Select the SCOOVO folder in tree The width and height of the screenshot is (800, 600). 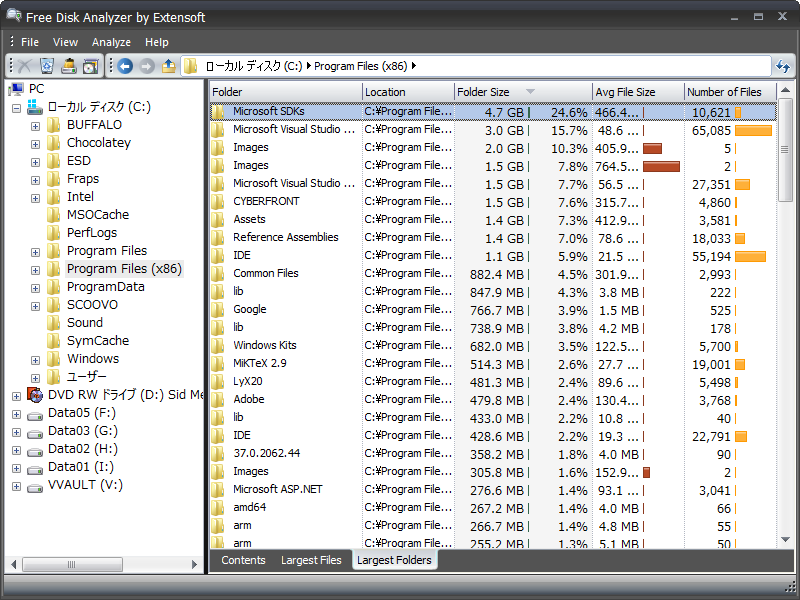point(92,305)
